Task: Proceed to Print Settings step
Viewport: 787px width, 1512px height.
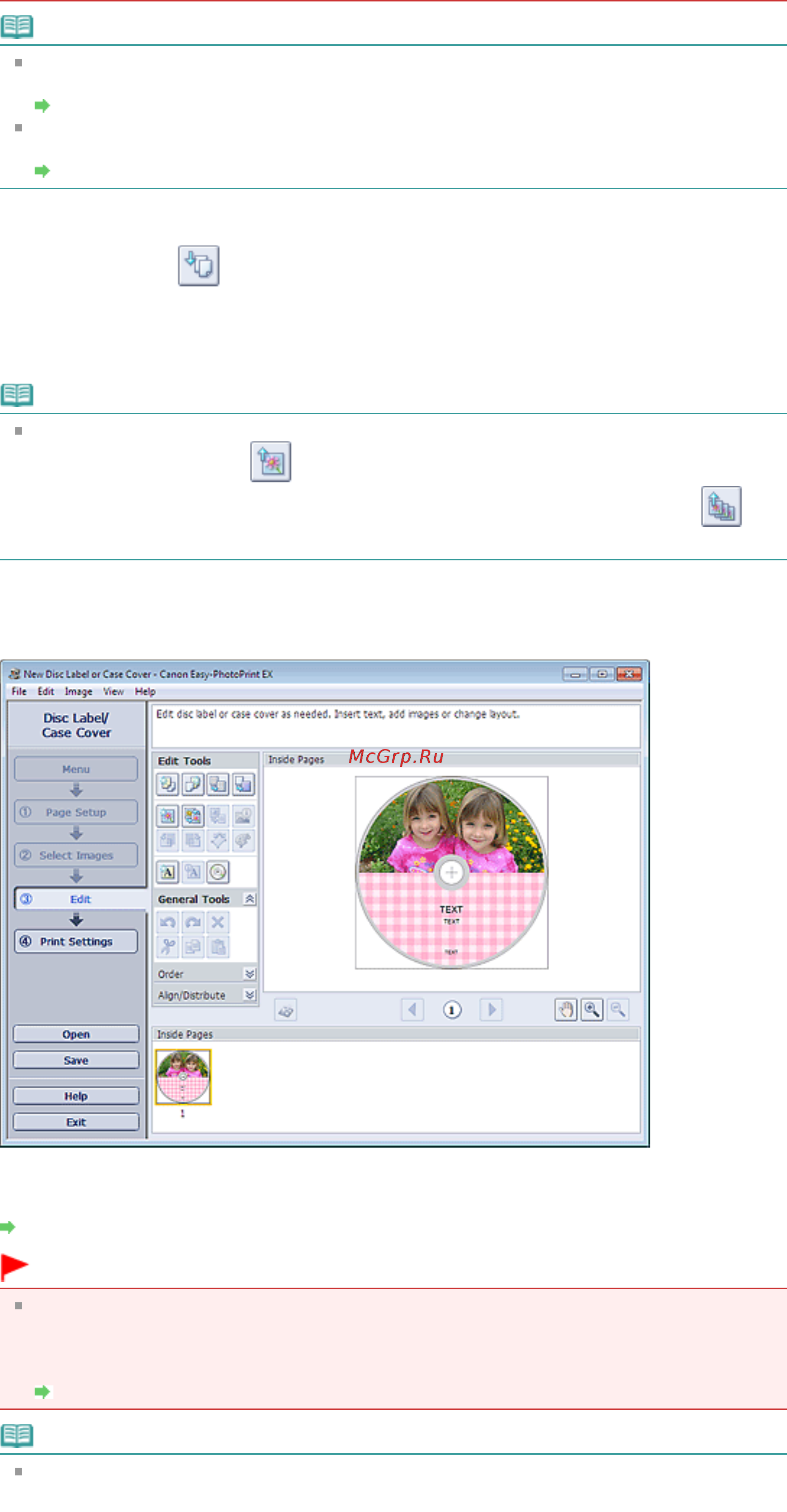Action: 76,942
